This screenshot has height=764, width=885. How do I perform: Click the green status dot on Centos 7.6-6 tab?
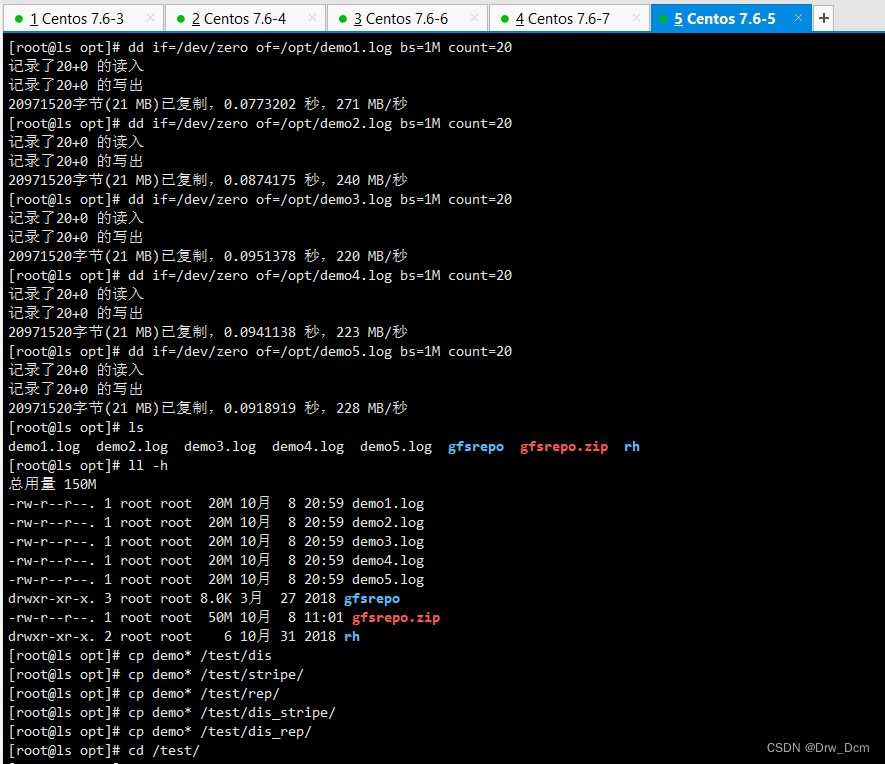pyautogui.click(x=343, y=19)
